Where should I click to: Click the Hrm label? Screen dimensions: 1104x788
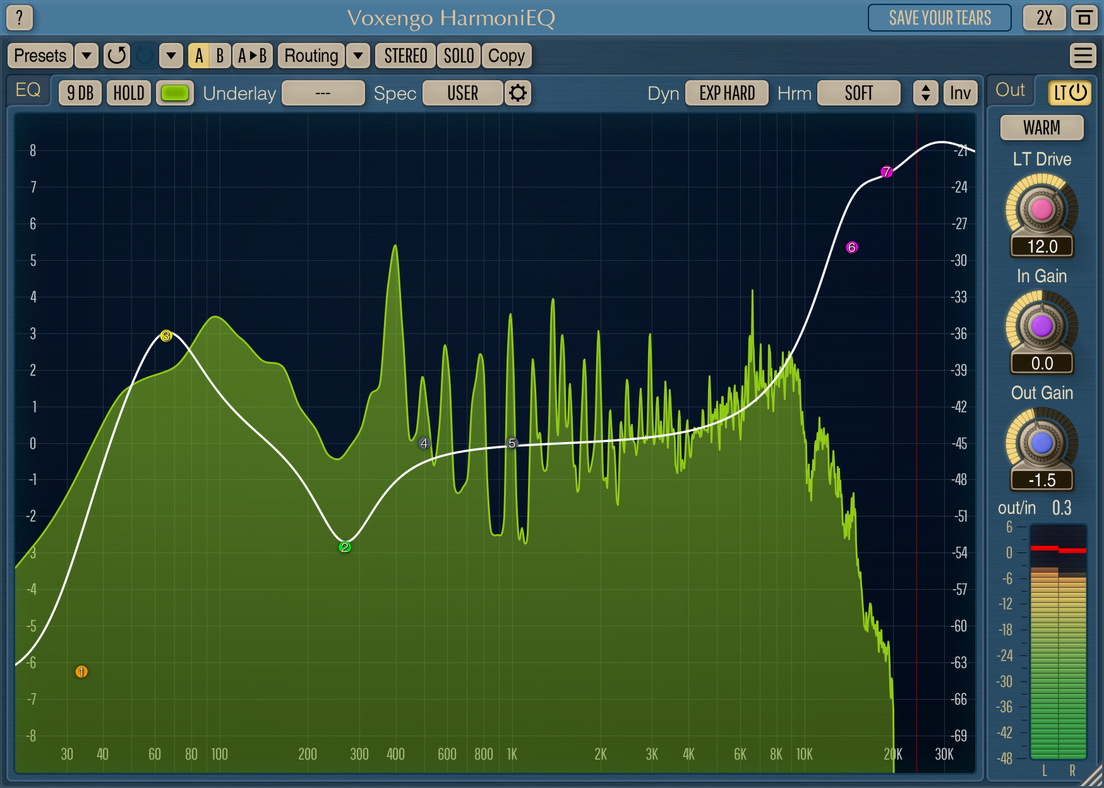(794, 94)
